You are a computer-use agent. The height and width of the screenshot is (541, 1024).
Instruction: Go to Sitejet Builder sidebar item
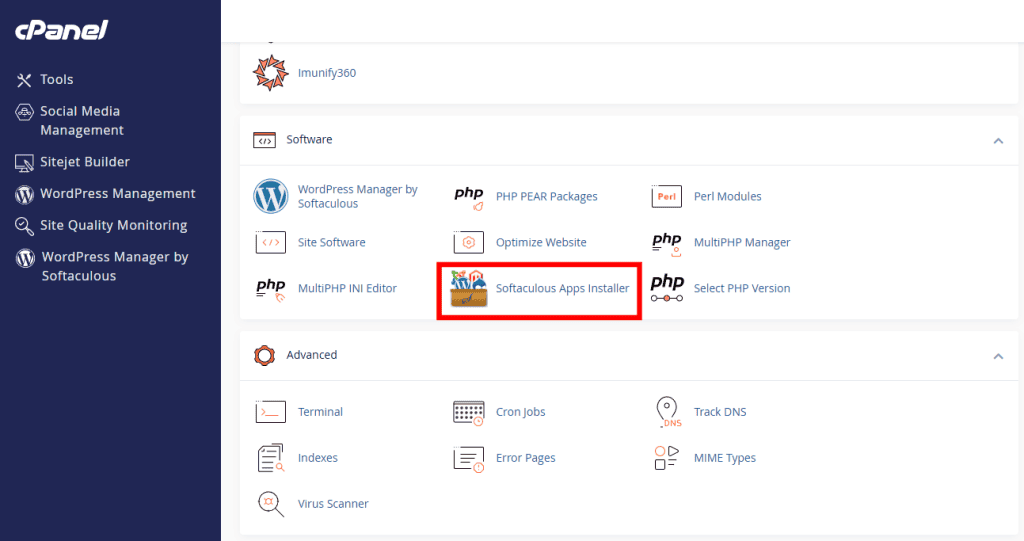pos(85,162)
